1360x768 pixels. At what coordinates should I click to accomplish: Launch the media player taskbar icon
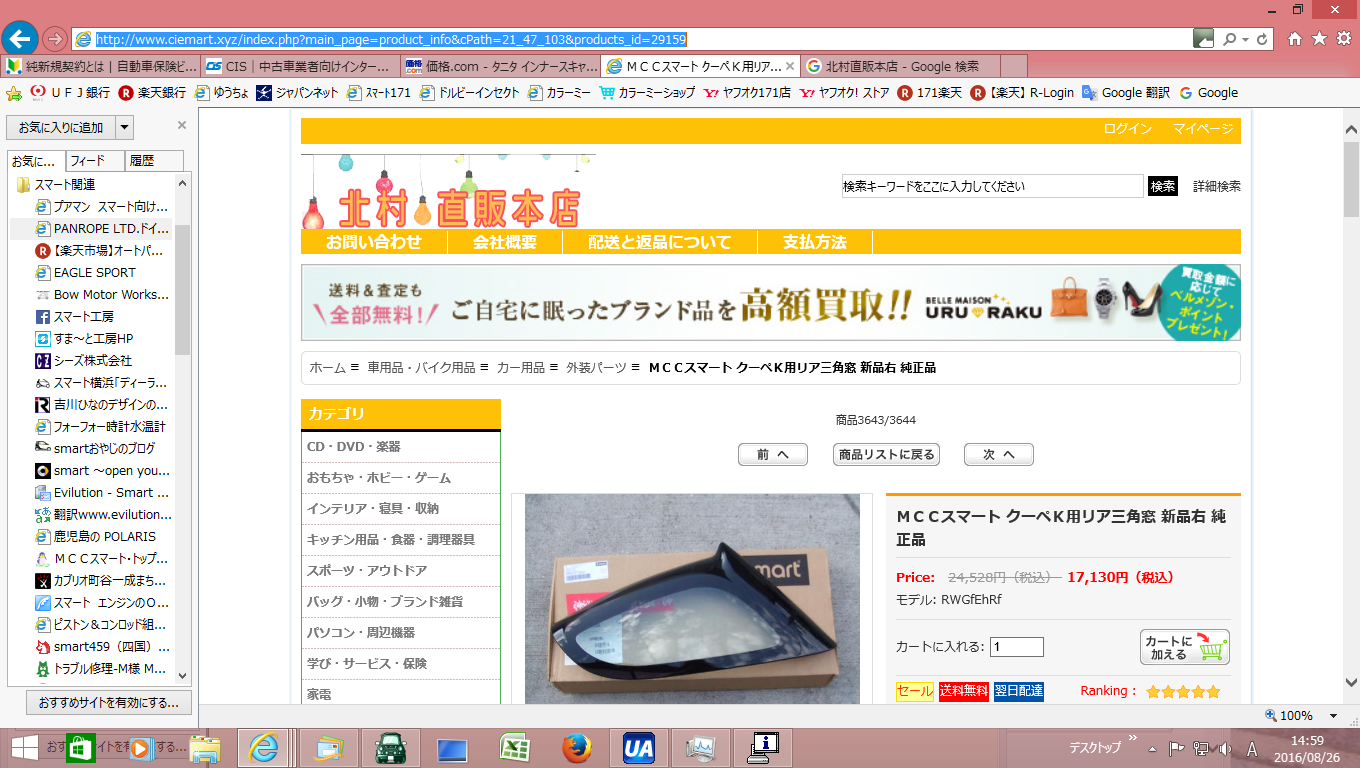pos(140,748)
